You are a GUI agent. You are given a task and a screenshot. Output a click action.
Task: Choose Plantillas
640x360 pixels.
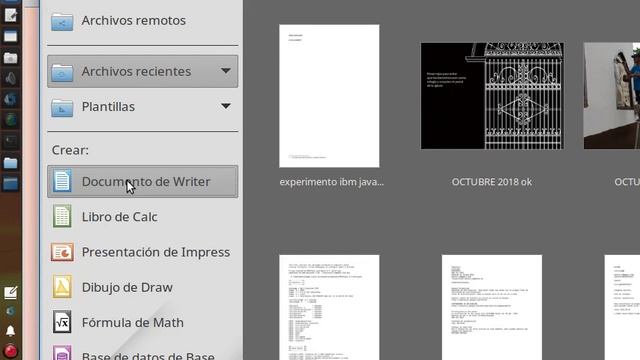tap(142, 107)
